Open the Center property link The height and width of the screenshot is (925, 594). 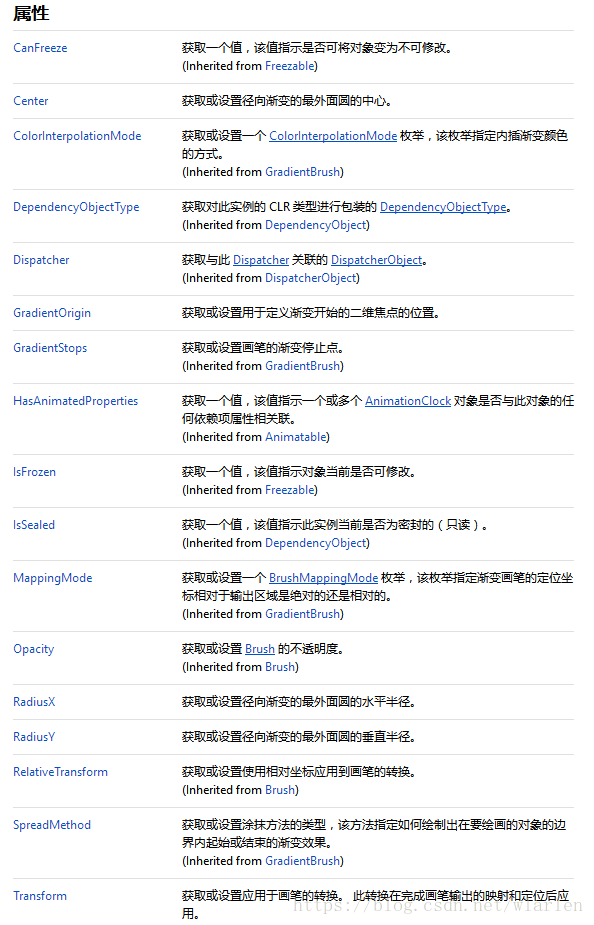click(31, 101)
